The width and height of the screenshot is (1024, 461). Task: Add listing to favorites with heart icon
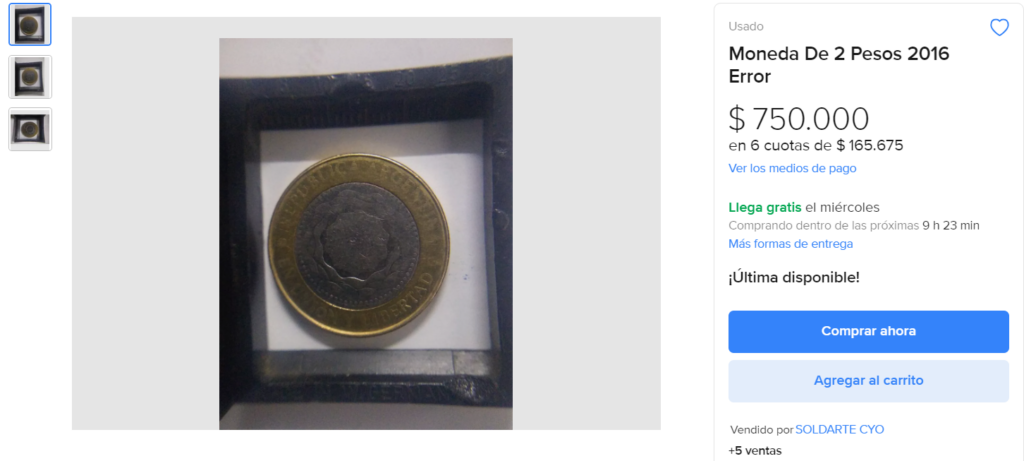point(999,27)
